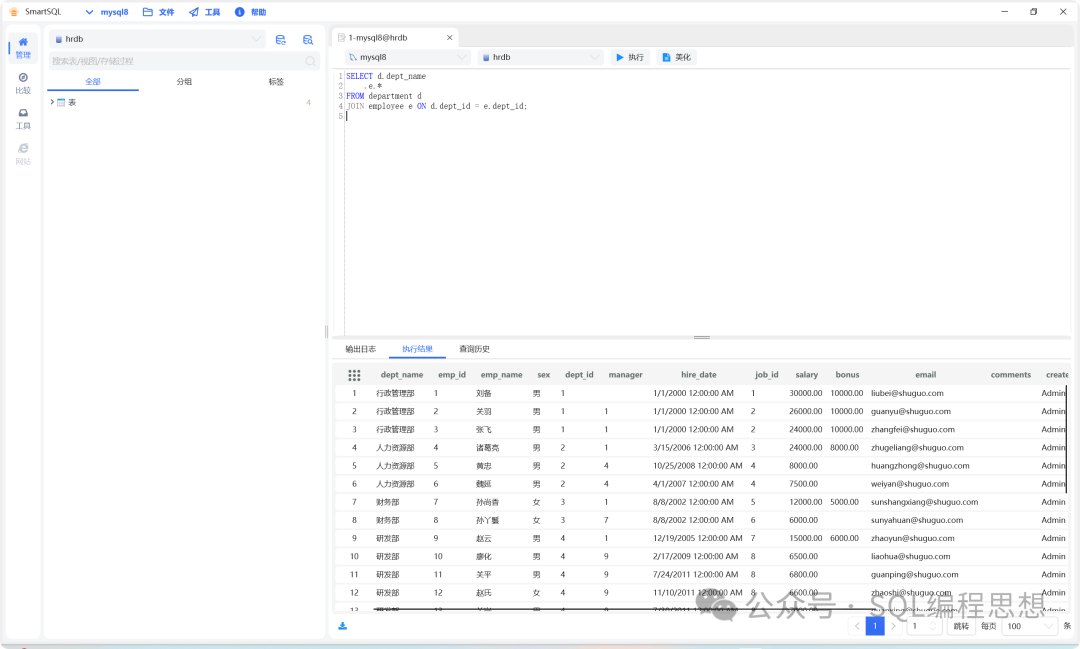Click the table search input field

coord(175,61)
